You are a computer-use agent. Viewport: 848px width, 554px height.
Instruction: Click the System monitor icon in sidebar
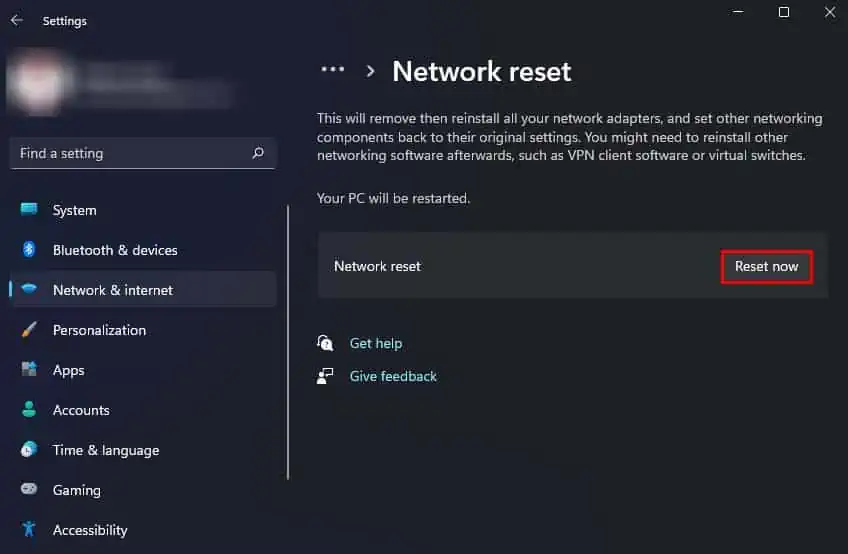point(30,210)
